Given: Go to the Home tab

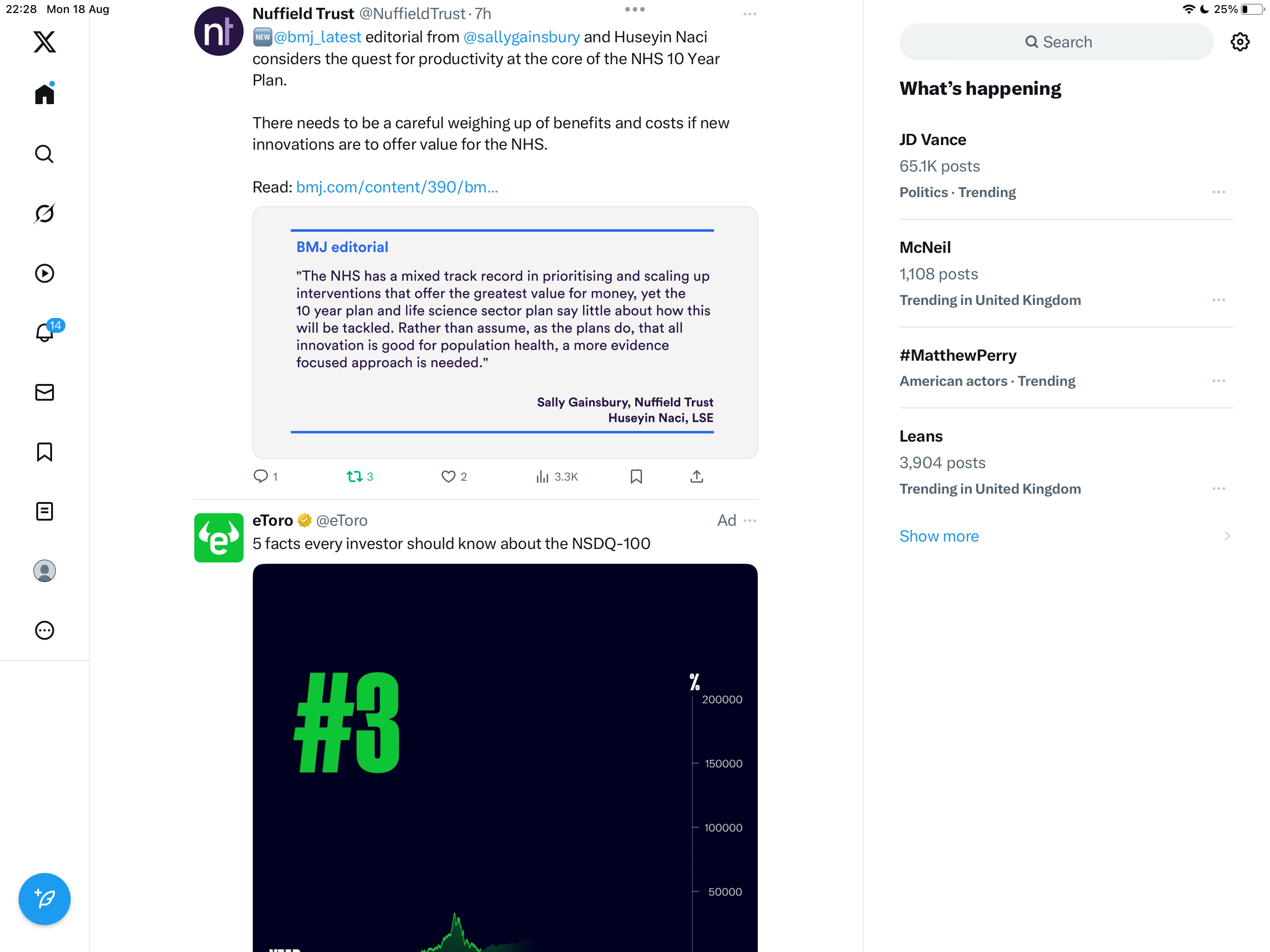Looking at the screenshot, I should pos(44,95).
